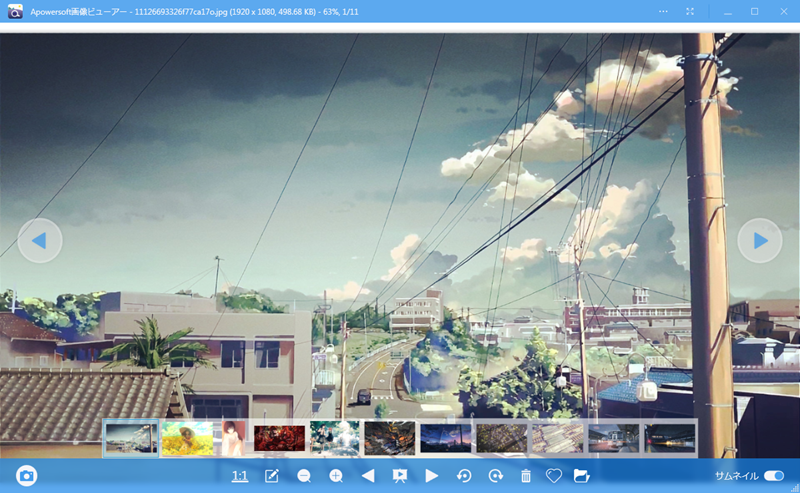The width and height of the screenshot is (800, 493).
Task: Select the sixth thumbnail with orange buildings
Action: click(390, 438)
